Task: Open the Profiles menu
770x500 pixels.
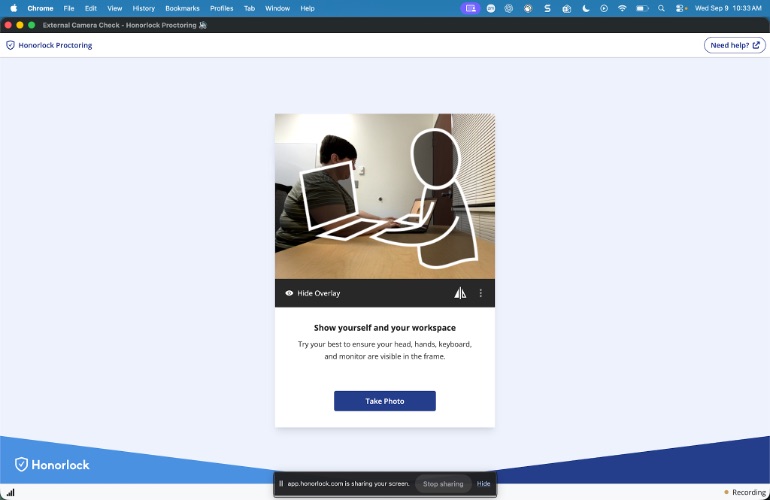Action: coord(221,8)
